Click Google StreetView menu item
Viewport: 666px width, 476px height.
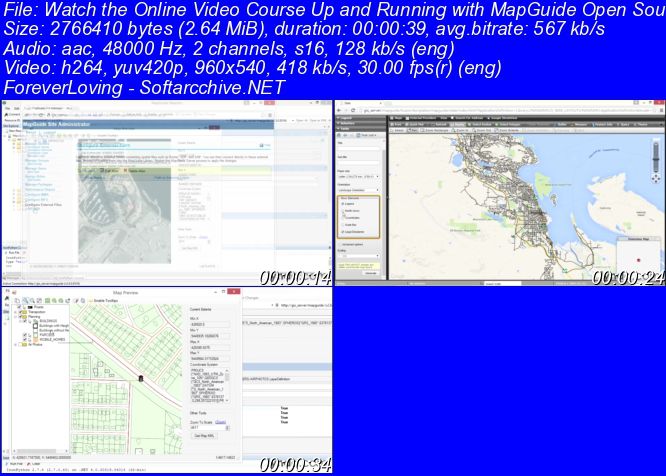point(503,118)
